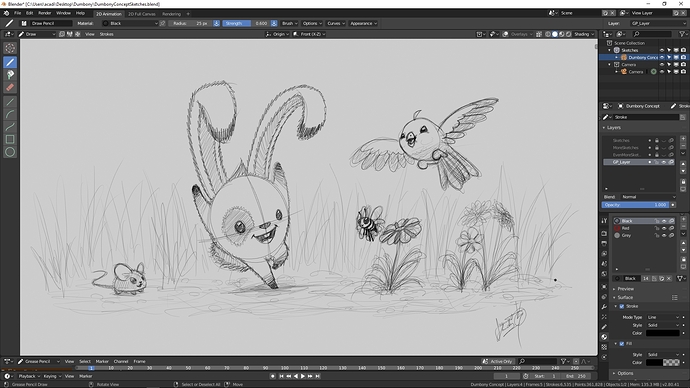Open the Options dropdown in tool header
This screenshot has height=388, width=690.
pyautogui.click(x=312, y=23)
